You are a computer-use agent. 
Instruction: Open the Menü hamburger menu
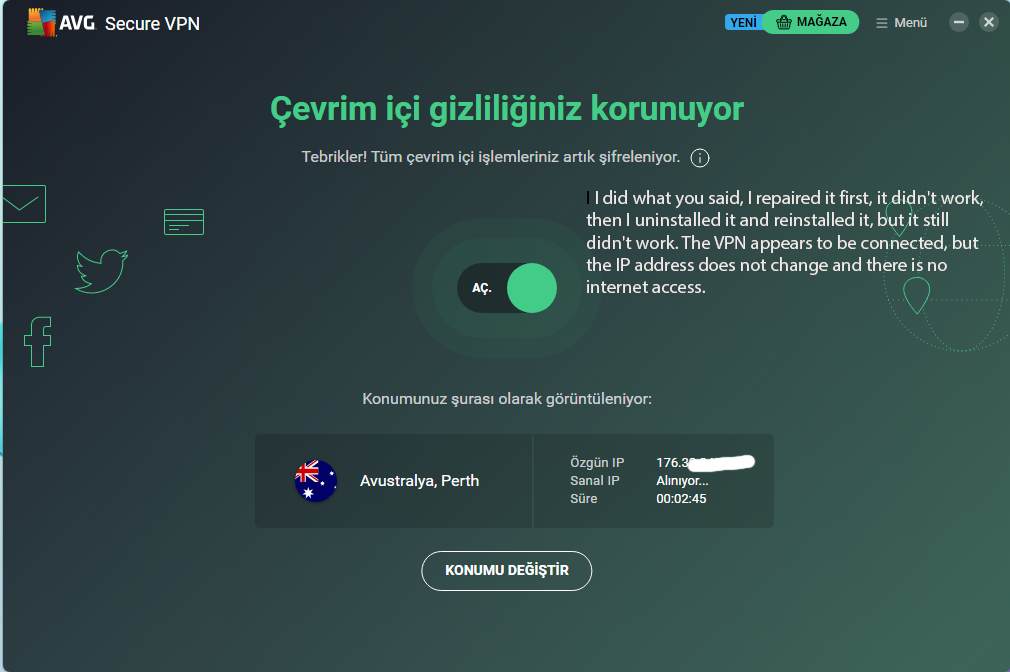901,22
